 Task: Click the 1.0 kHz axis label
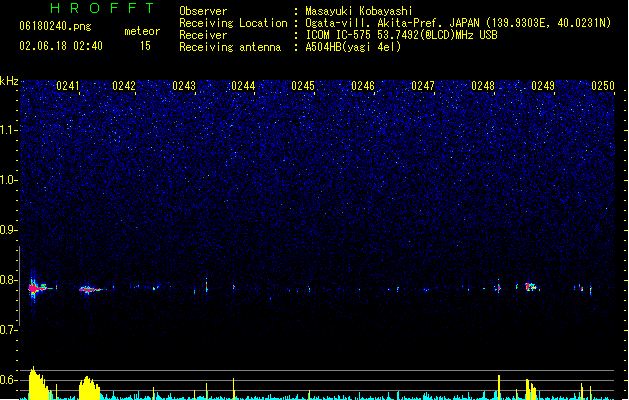tap(9, 180)
